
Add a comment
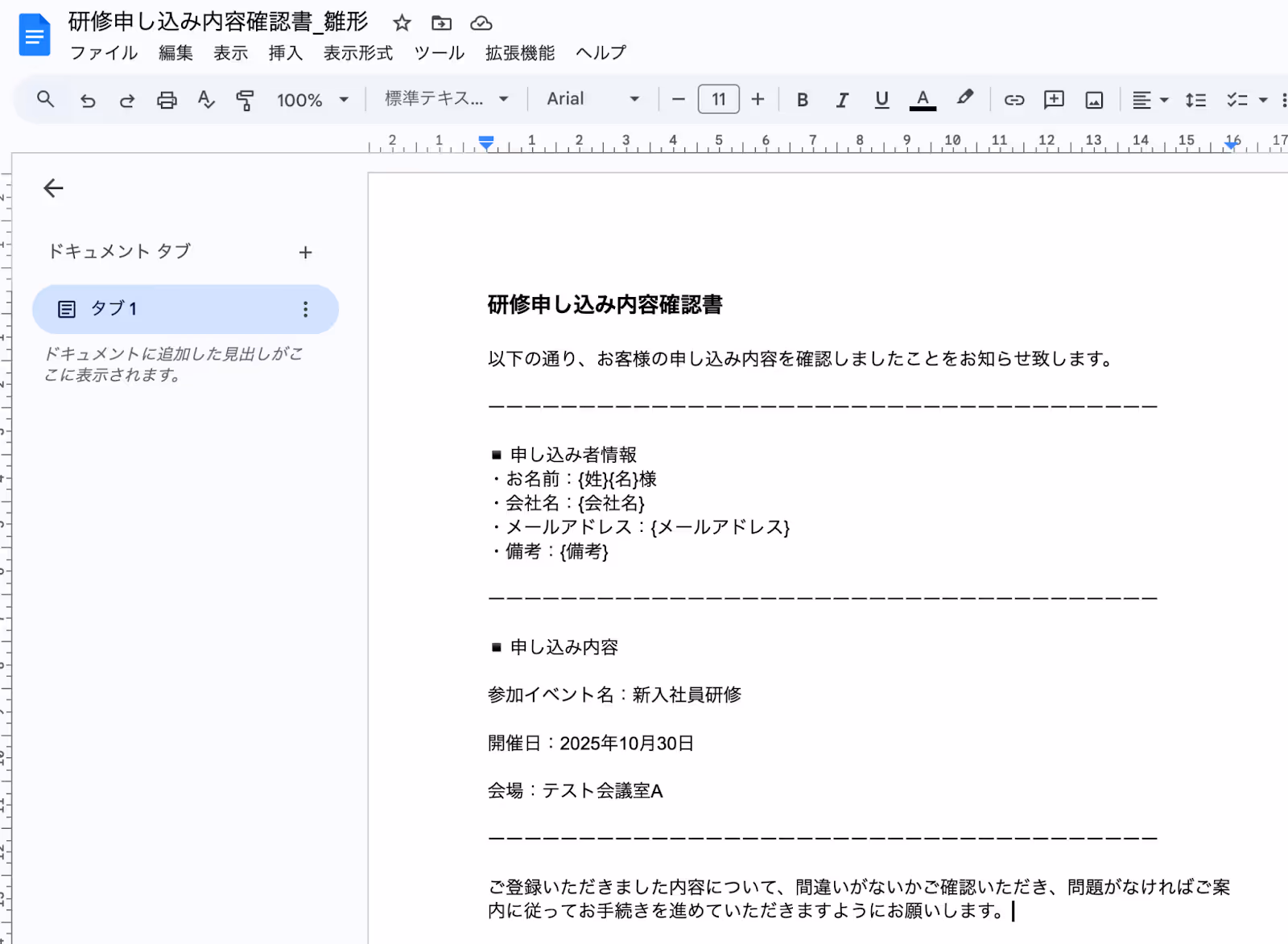(1054, 100)
